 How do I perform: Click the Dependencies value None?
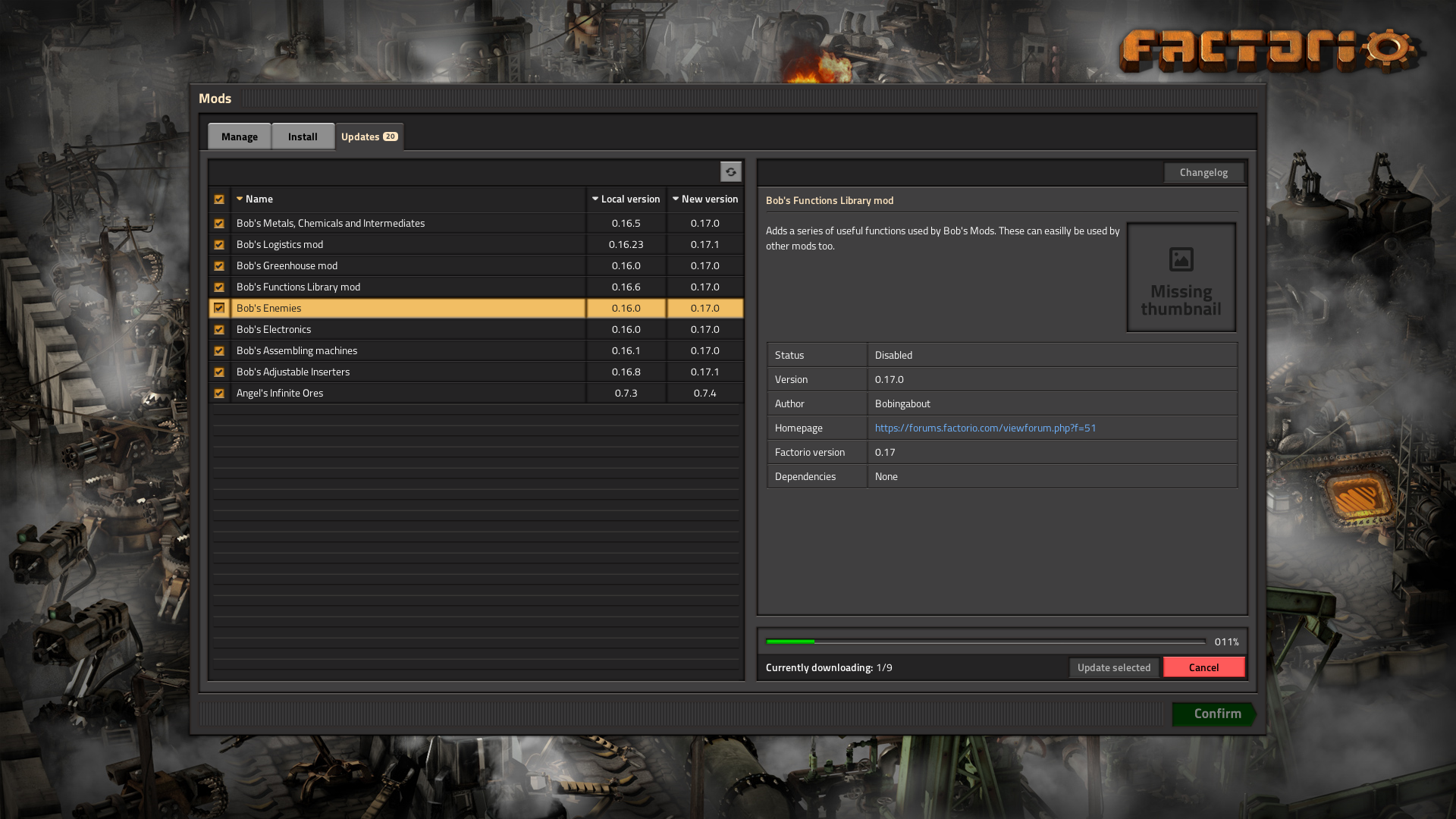coord(886,476)
